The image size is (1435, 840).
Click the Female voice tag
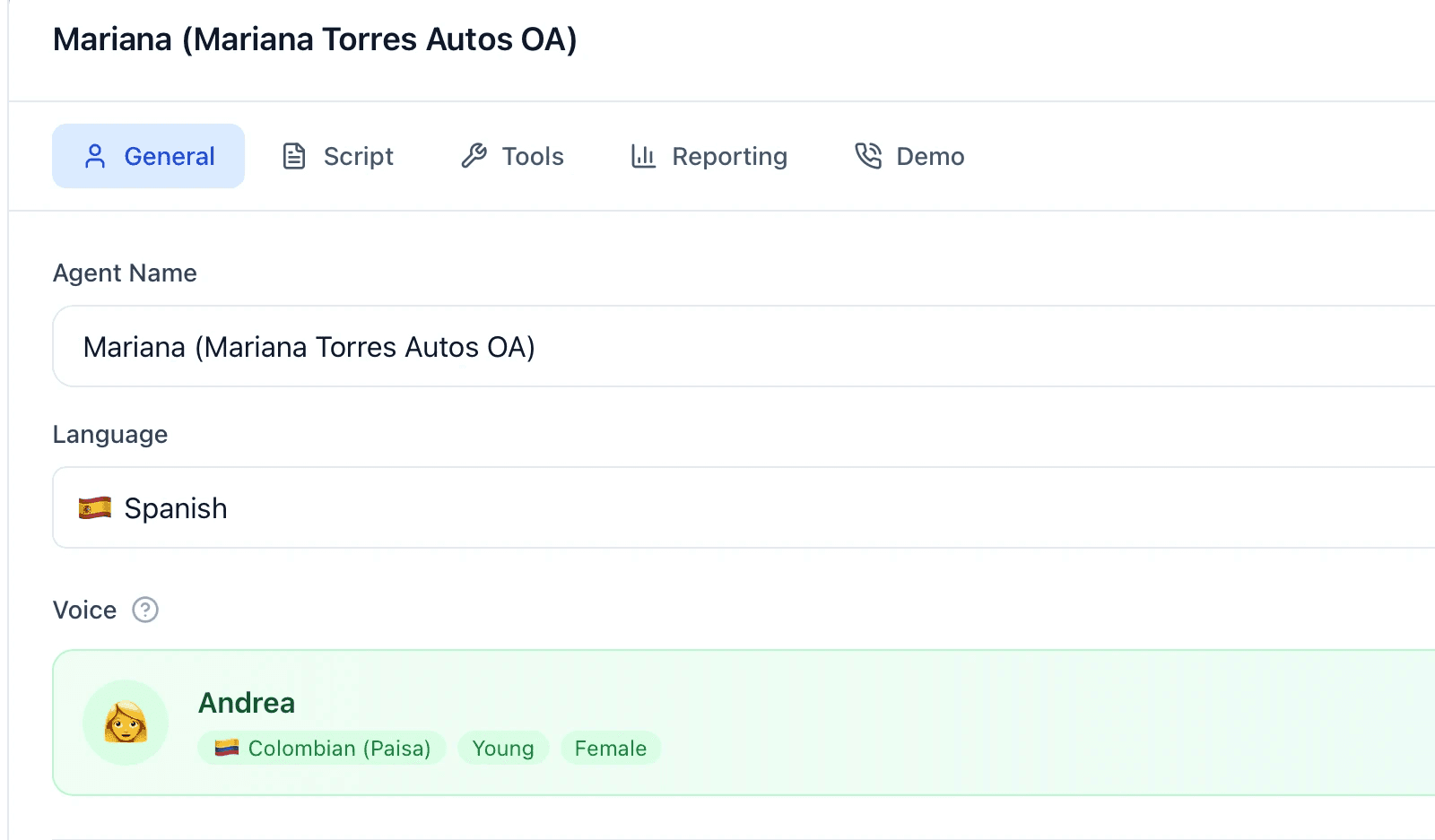tap(611, 749)
